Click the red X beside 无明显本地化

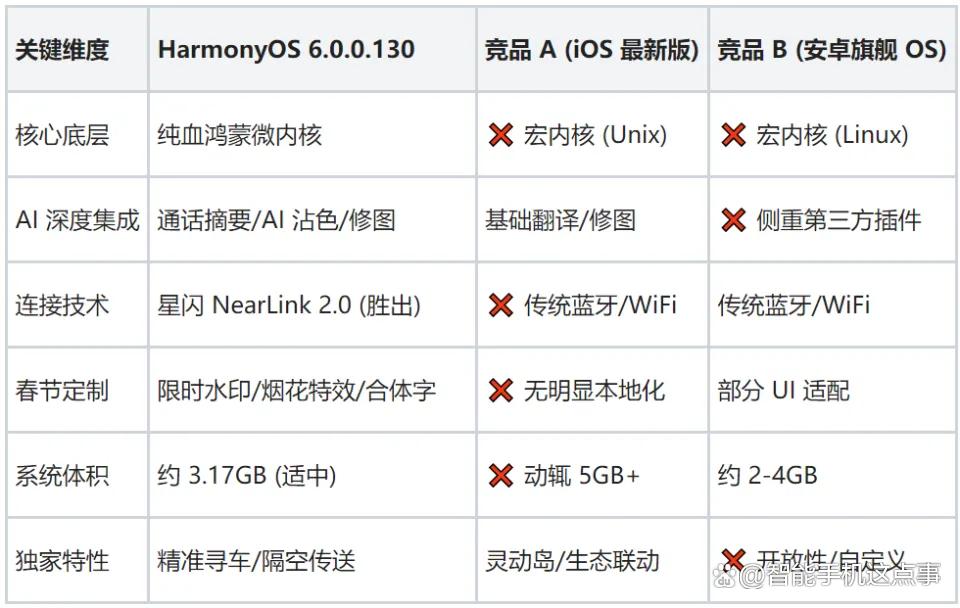[501, 390]
